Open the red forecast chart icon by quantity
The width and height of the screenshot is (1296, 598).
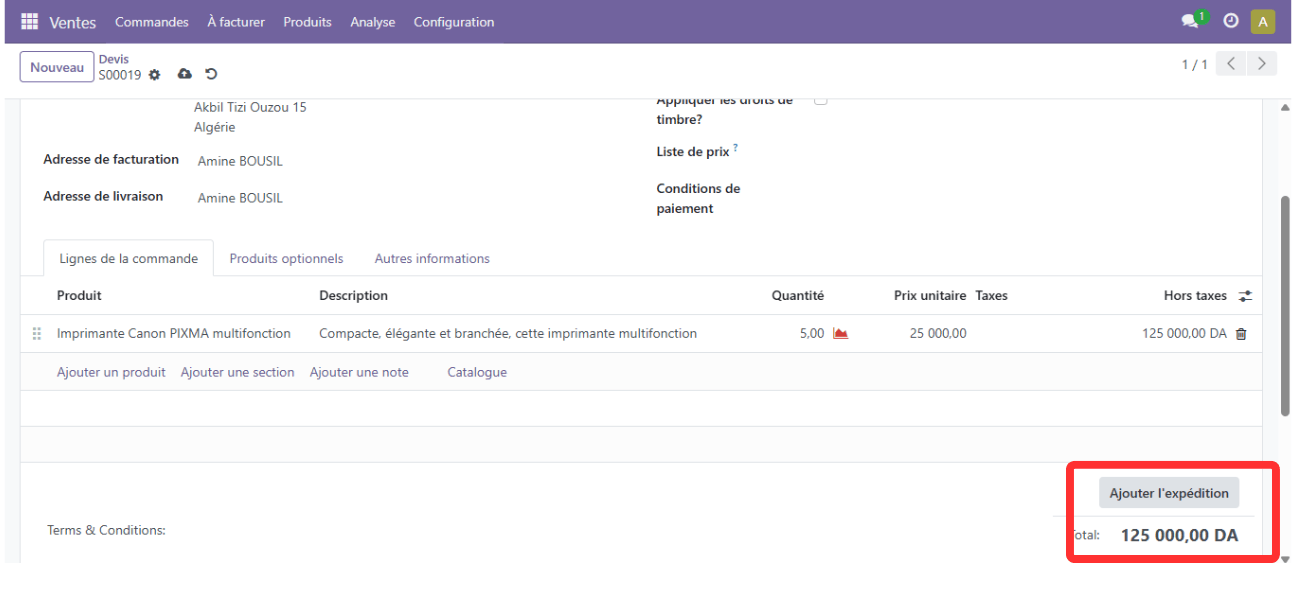click(840, 334)
